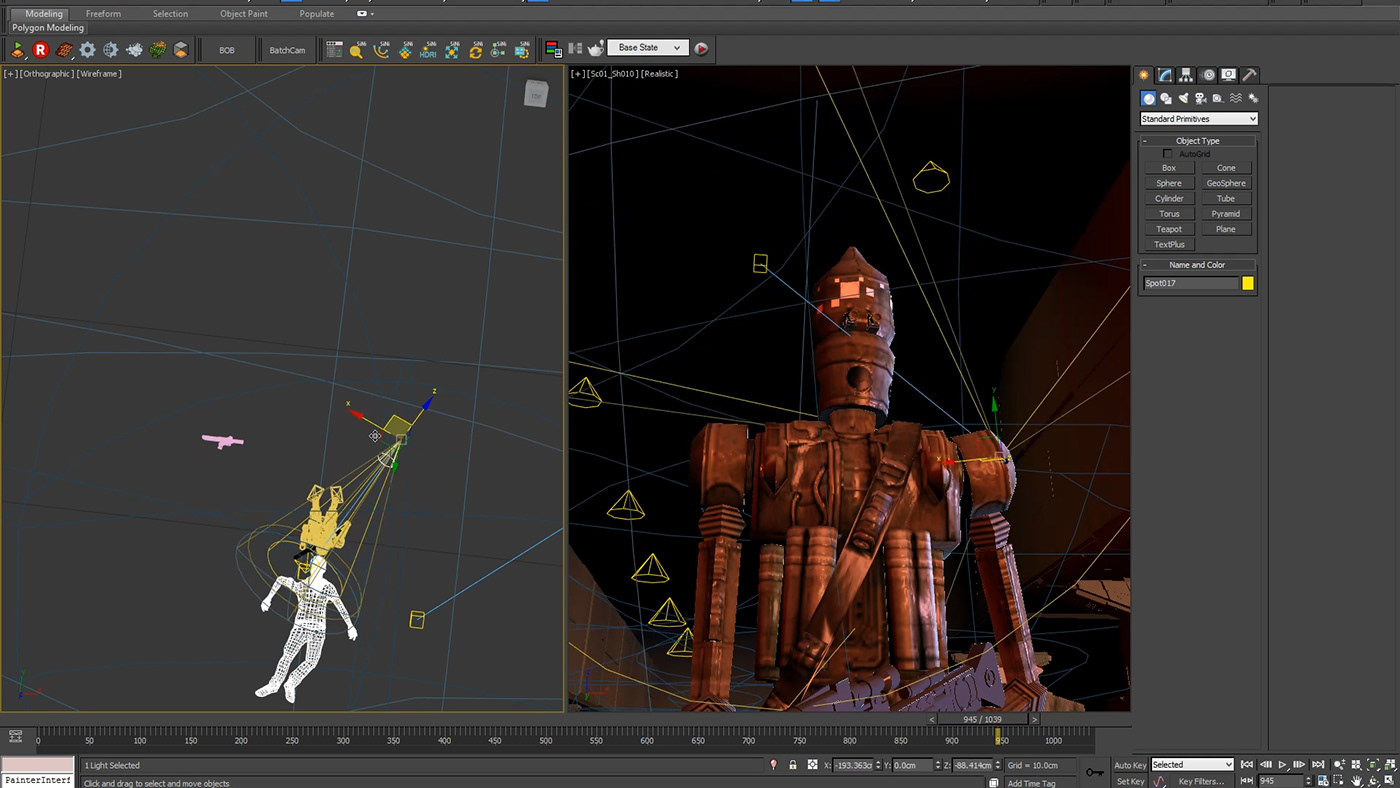Open the Hierarchy tab in command panel
This screenshot has height=788, width=1400.
[x=1186, y=75]
